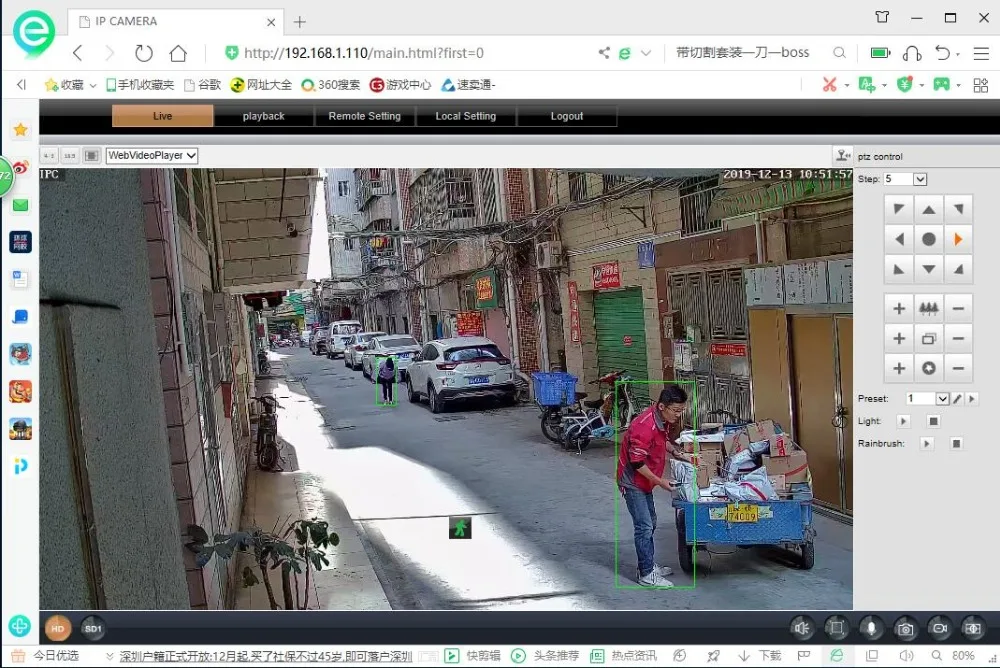Open the playback tab
Screen dimensions: 1000x668
pyautogui.click(x=263, y=116)
